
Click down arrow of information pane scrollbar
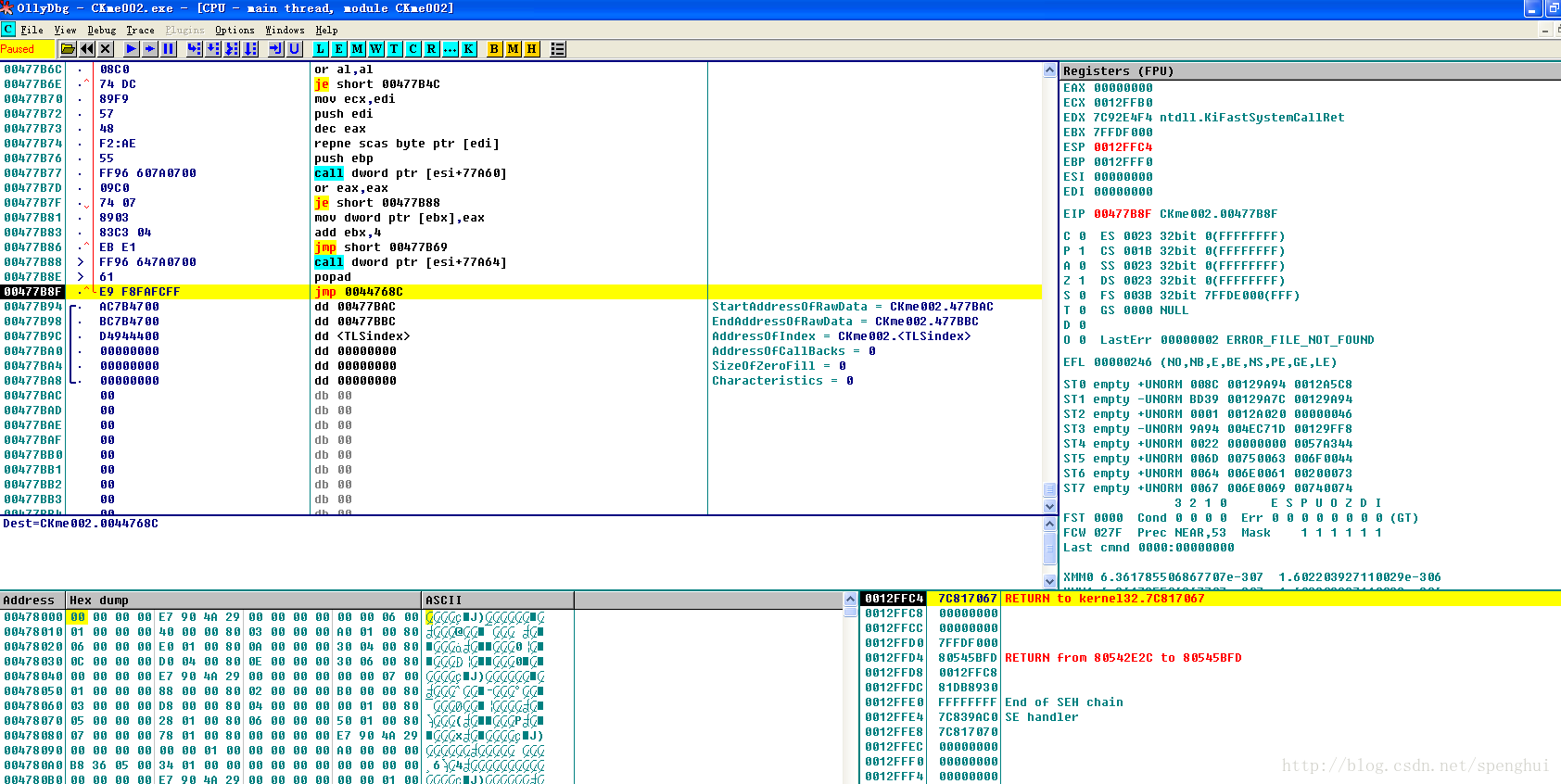pos(1049,581)
